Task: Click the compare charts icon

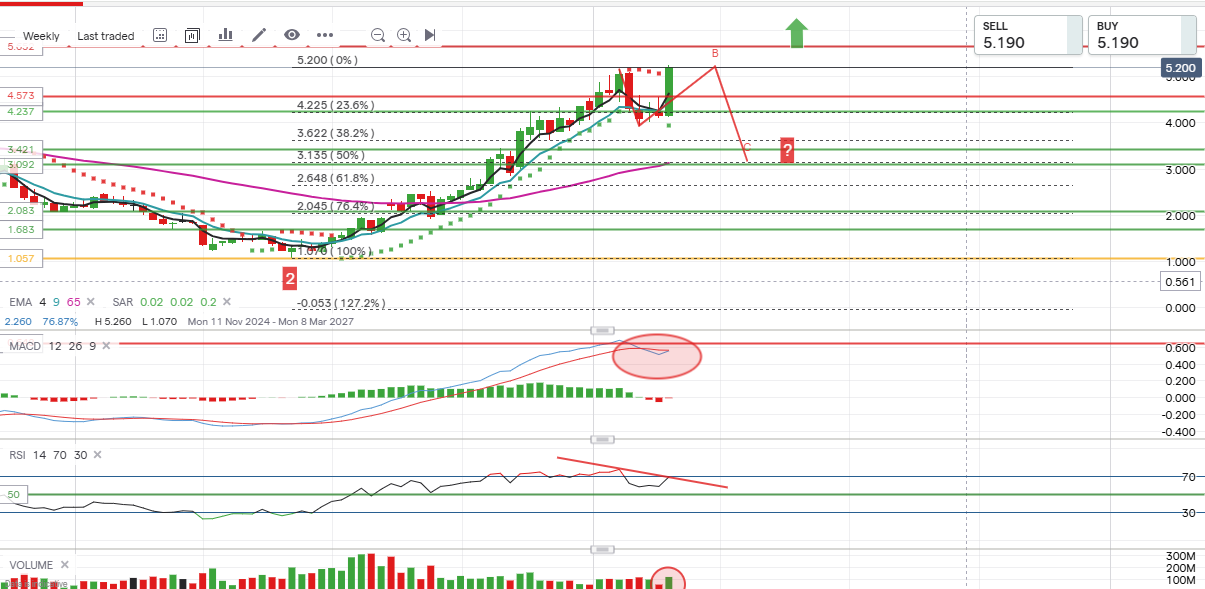Action: click(192, 35)
